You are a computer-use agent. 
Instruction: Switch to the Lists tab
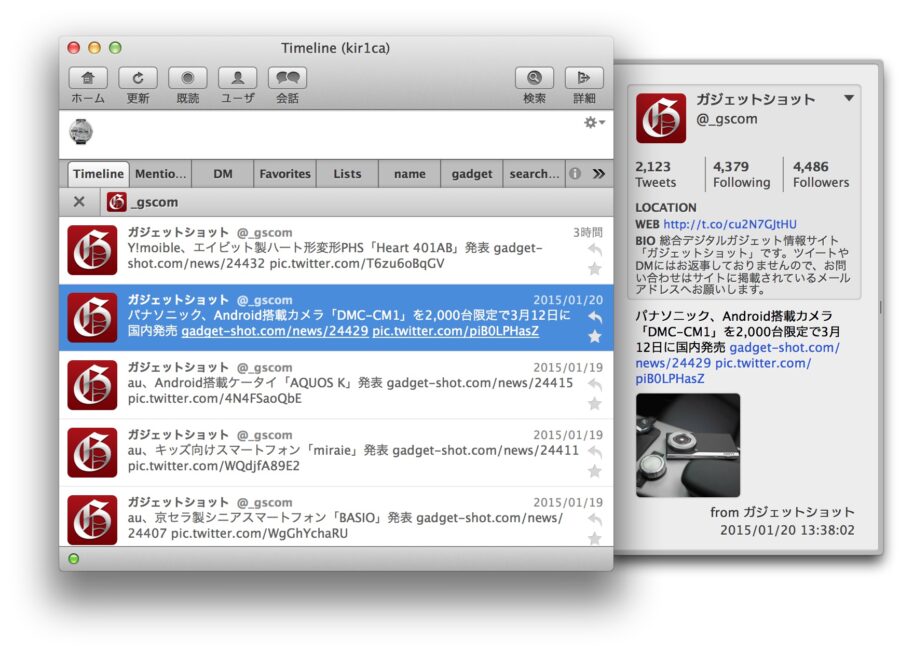coord(347,174)
